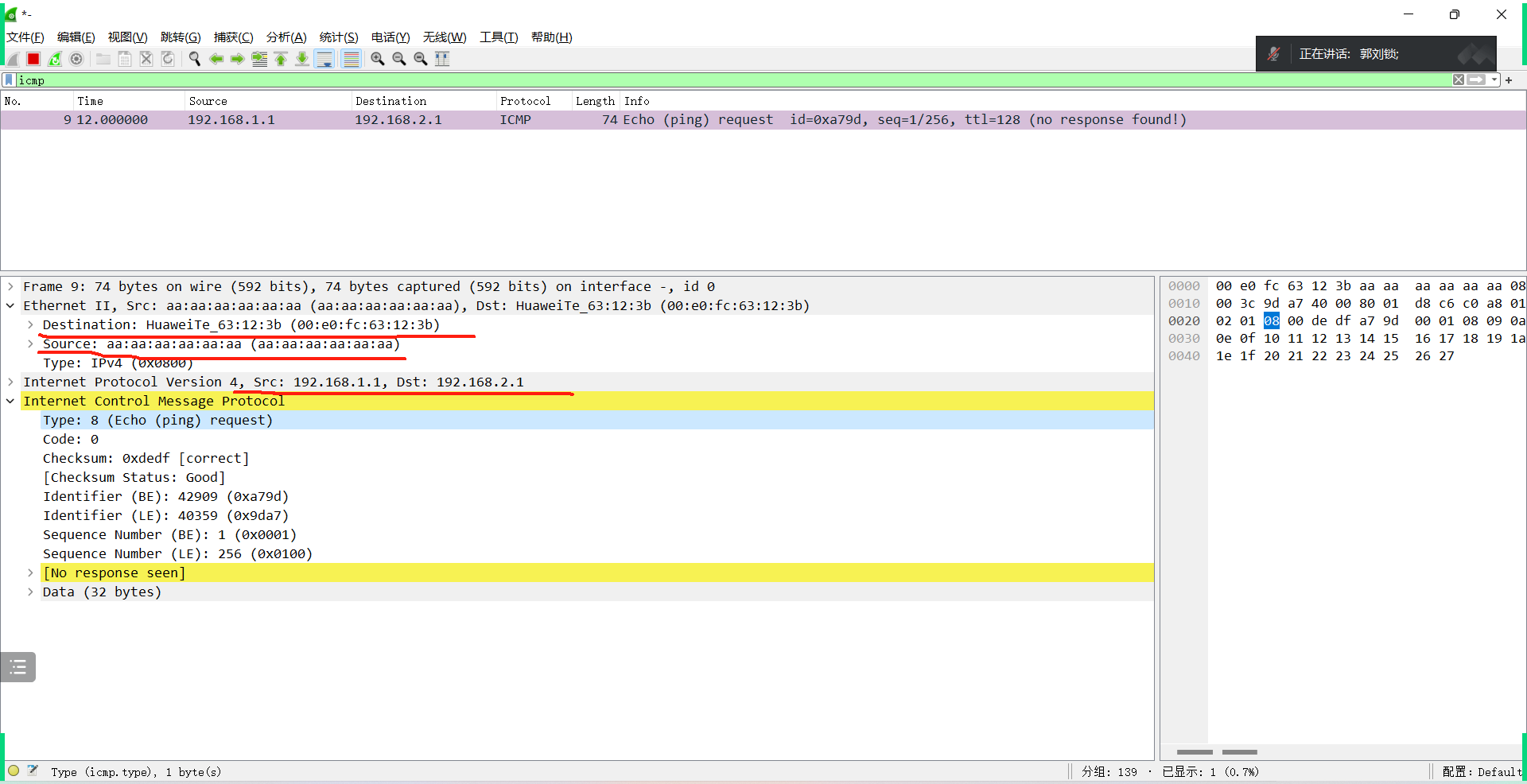The height and width of the screenshot is (784, 1527).
Task: Open capture options gear icon
Action: click(x=76, y=59)
